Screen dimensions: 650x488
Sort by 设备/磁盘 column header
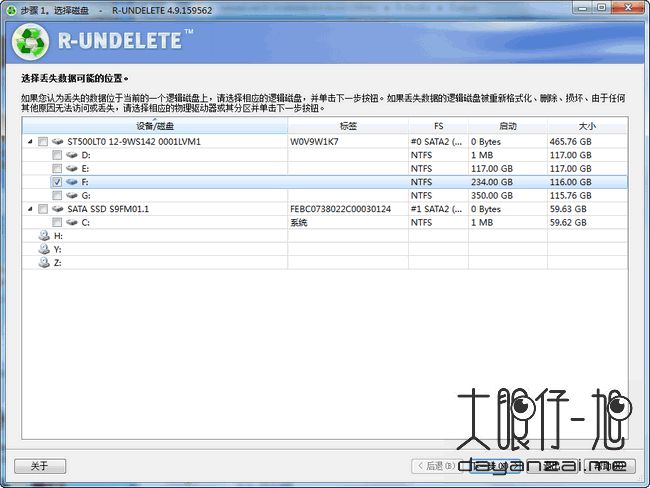(x=155, y=126)
